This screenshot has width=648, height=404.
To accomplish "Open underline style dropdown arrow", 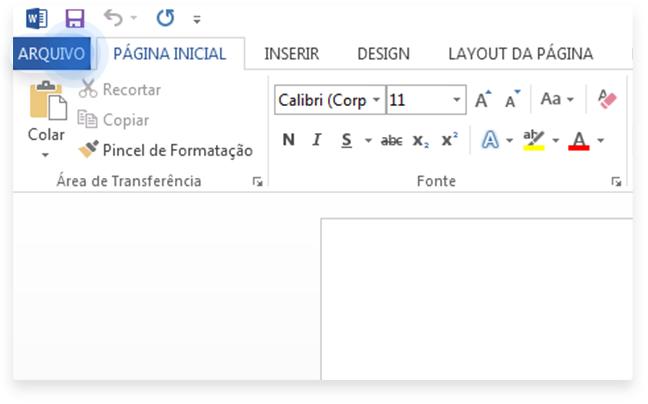I will [368, 140].
